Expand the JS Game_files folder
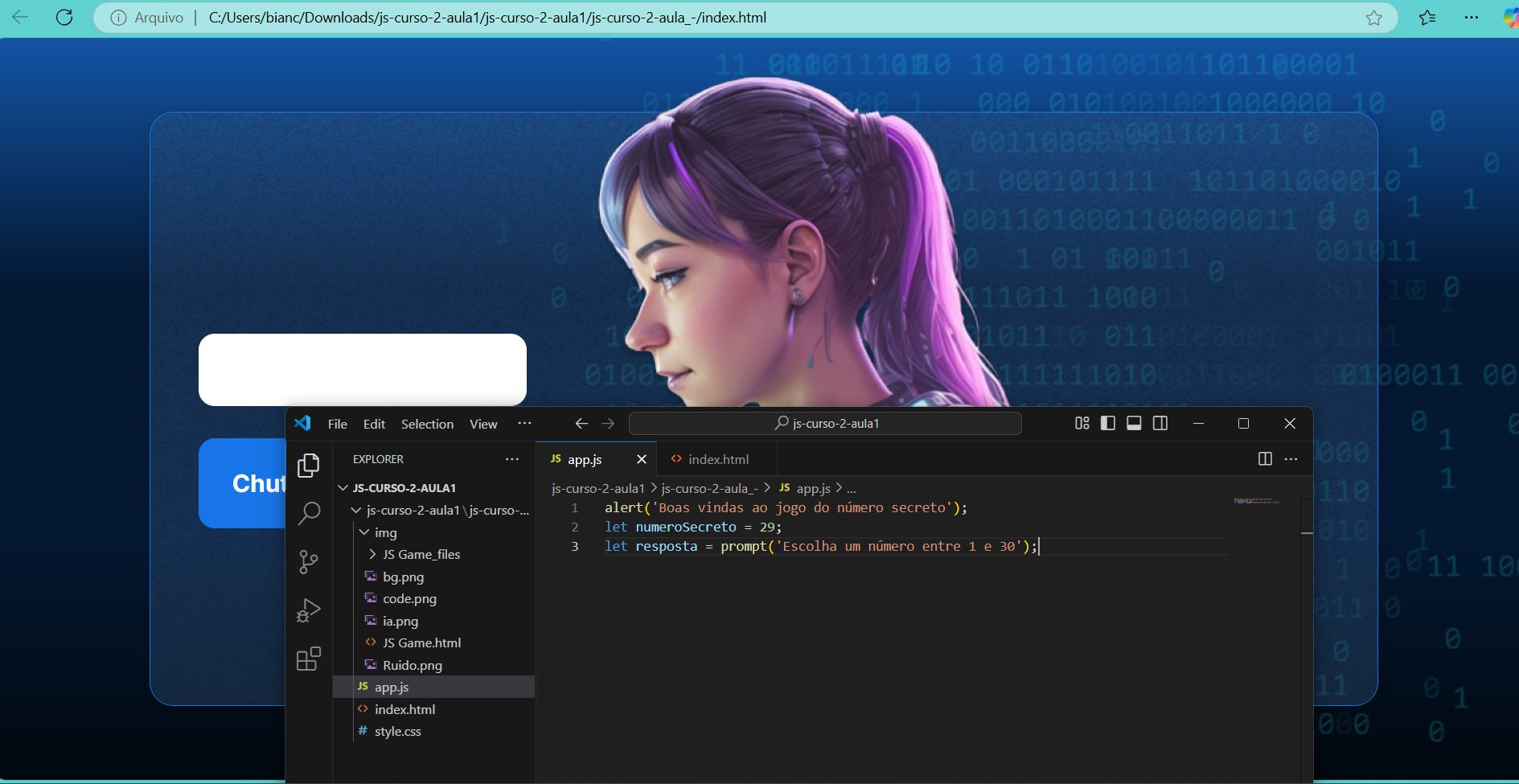This screenshot has width=1519, height=784. point(434,555)
